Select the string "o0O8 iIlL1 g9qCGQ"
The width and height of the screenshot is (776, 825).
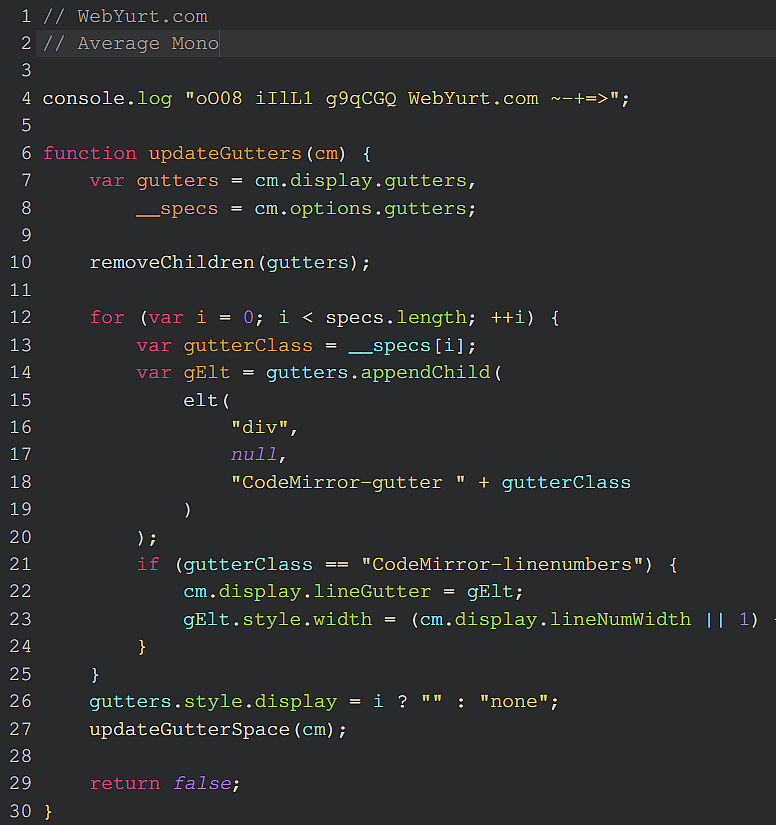(x=290, y=98)
